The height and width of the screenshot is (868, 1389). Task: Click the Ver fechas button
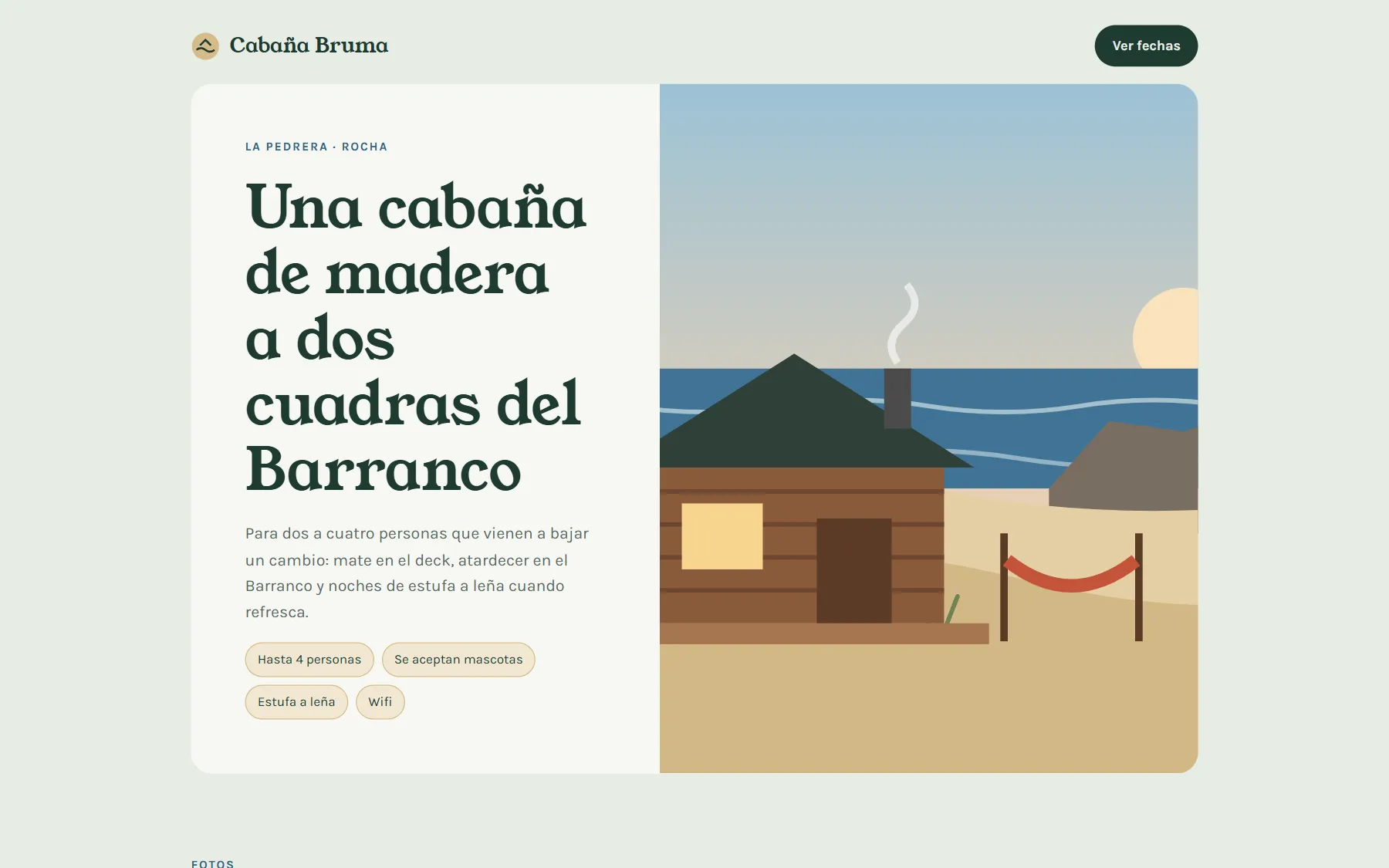[1146, 46]
